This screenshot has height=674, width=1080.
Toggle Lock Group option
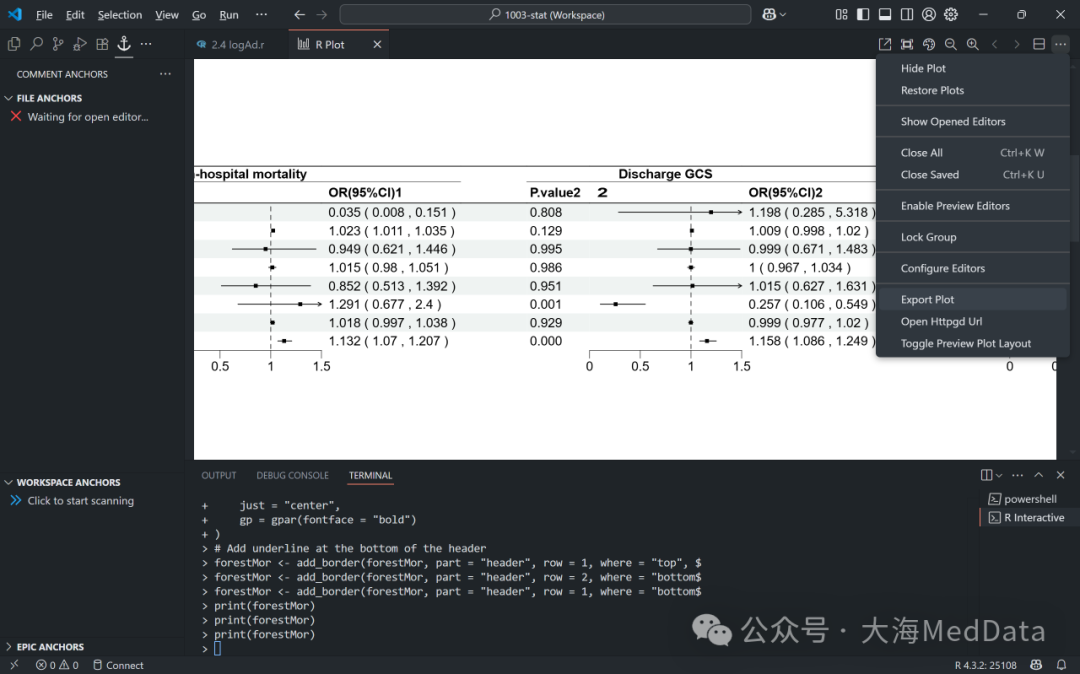(973, 237)
